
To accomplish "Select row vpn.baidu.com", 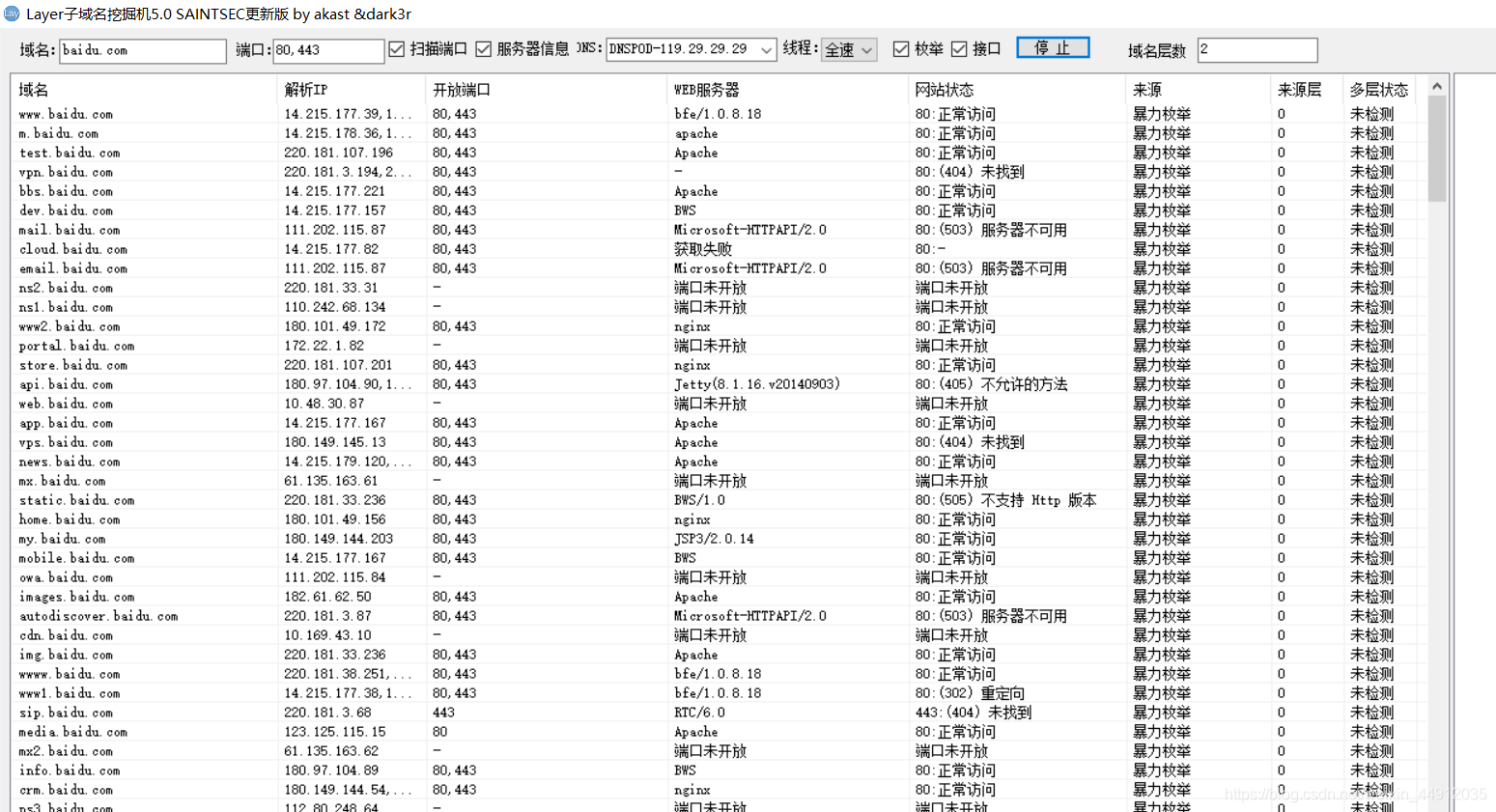I will pyautogui.click(x=719, y=172).
